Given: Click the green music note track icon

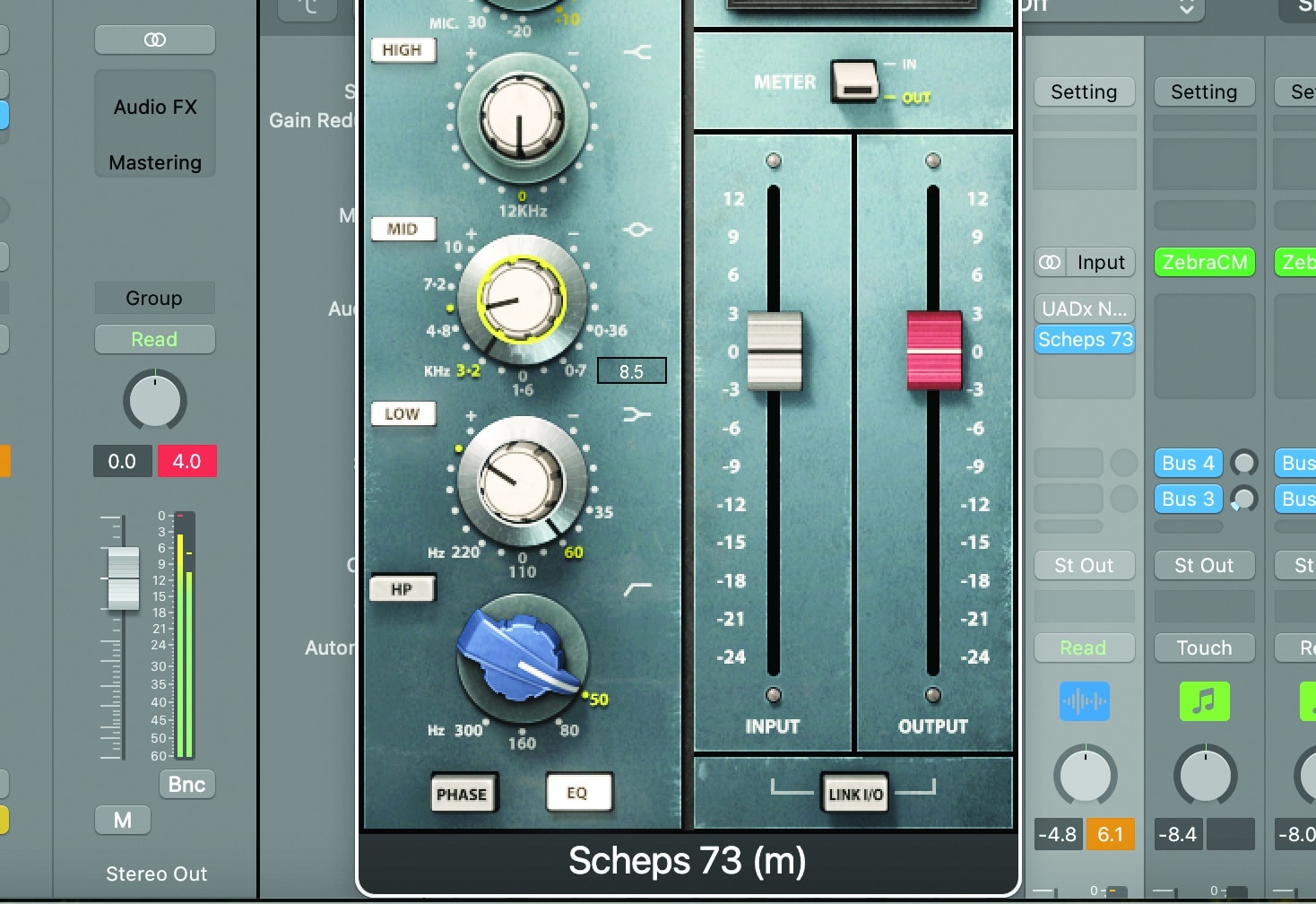Looking at the screenshot, I should [1205, 701].
